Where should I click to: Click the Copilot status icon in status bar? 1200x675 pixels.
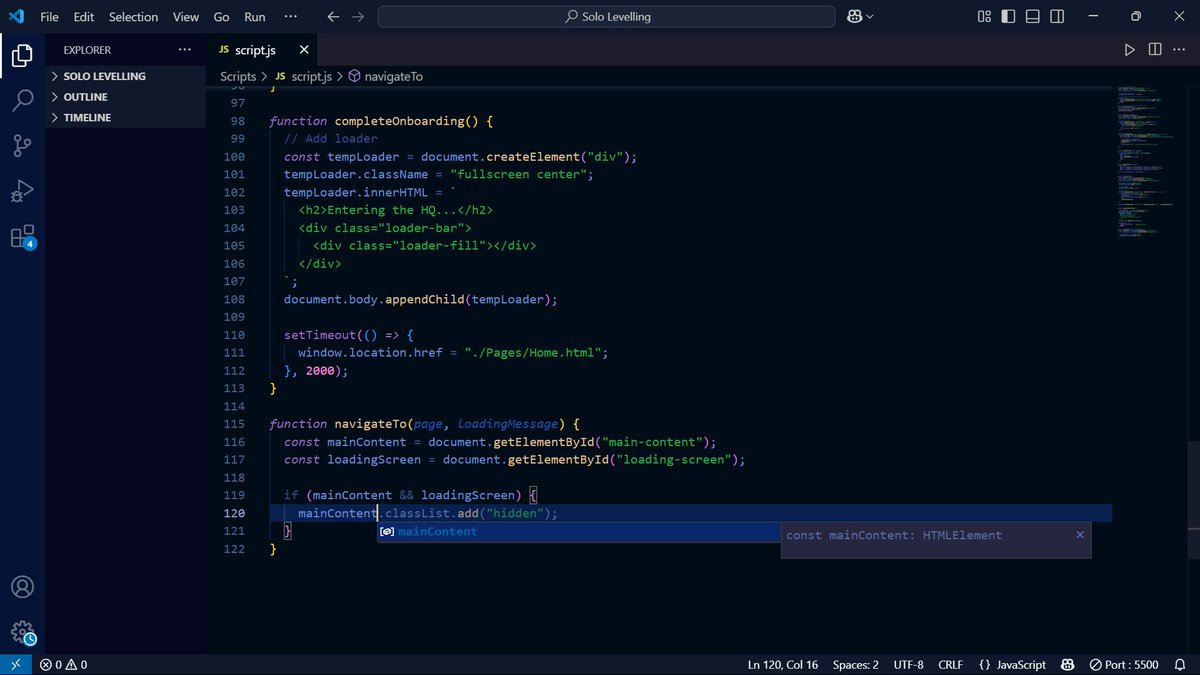point(1068,665)
